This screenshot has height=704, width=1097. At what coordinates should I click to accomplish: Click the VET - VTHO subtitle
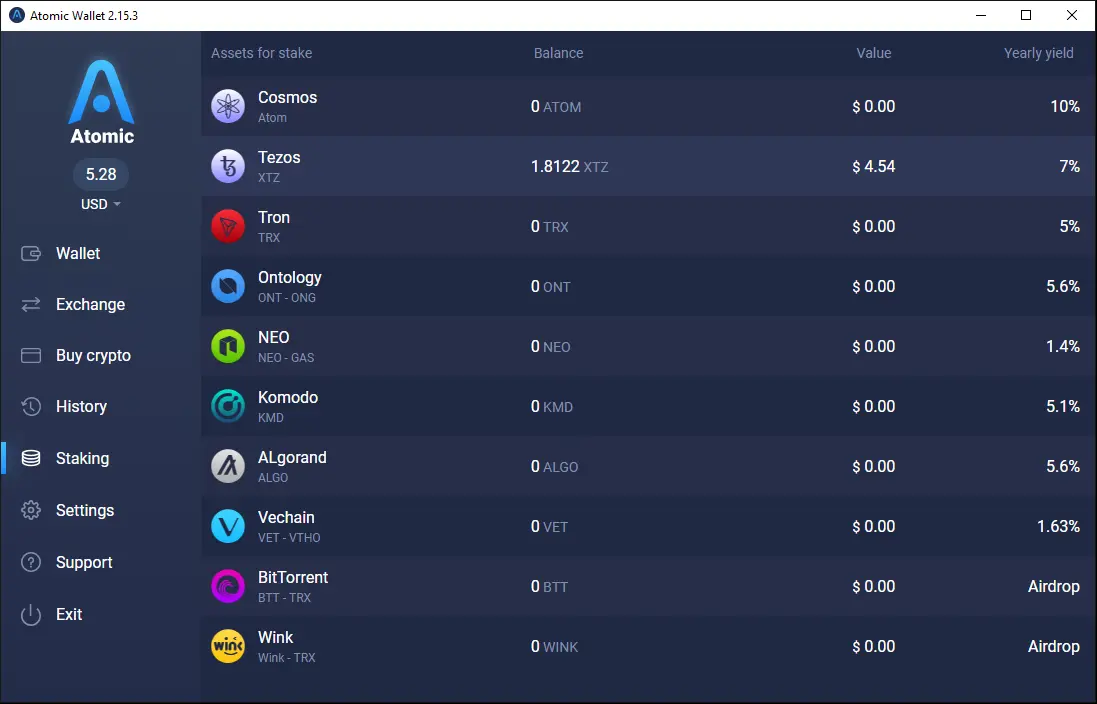coord(289,537)
